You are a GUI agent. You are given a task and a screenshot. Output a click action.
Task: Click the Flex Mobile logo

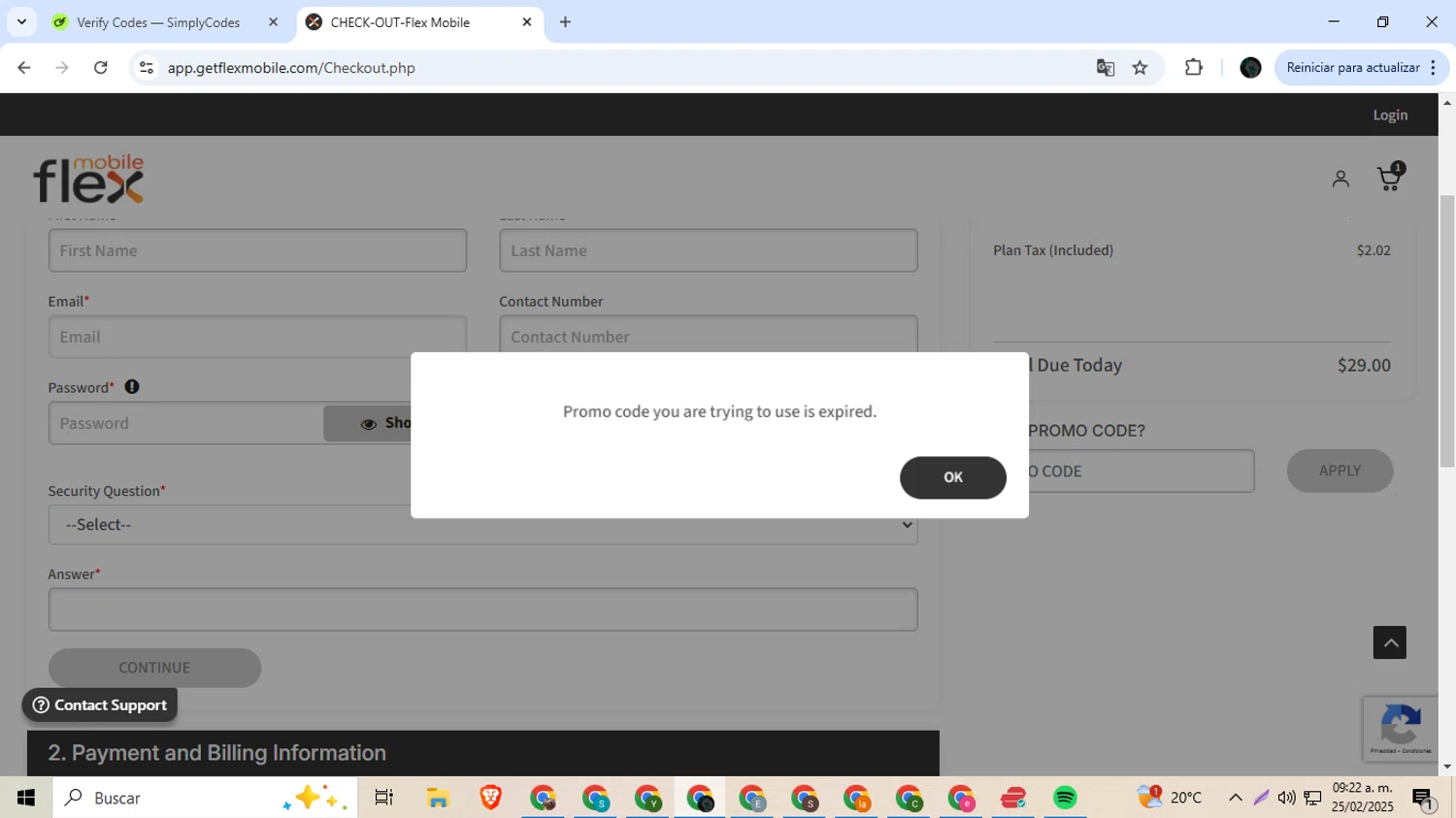tap(88, 179)
